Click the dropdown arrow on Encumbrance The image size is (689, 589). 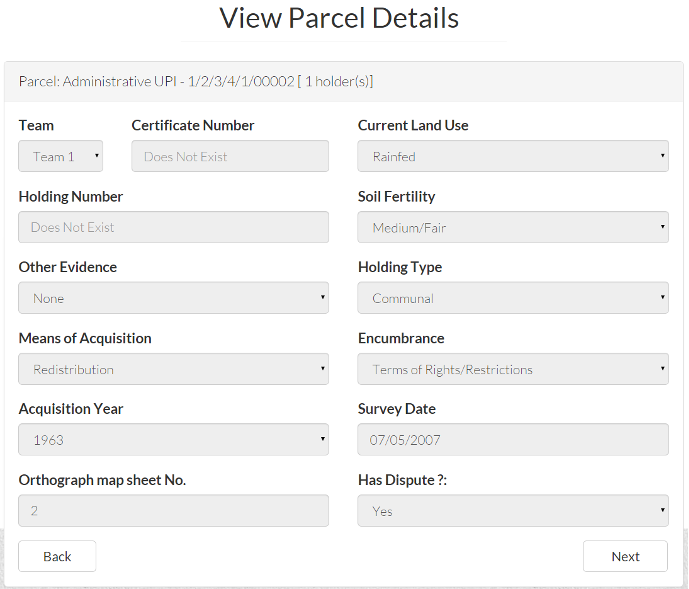click(x=662, y=368)
